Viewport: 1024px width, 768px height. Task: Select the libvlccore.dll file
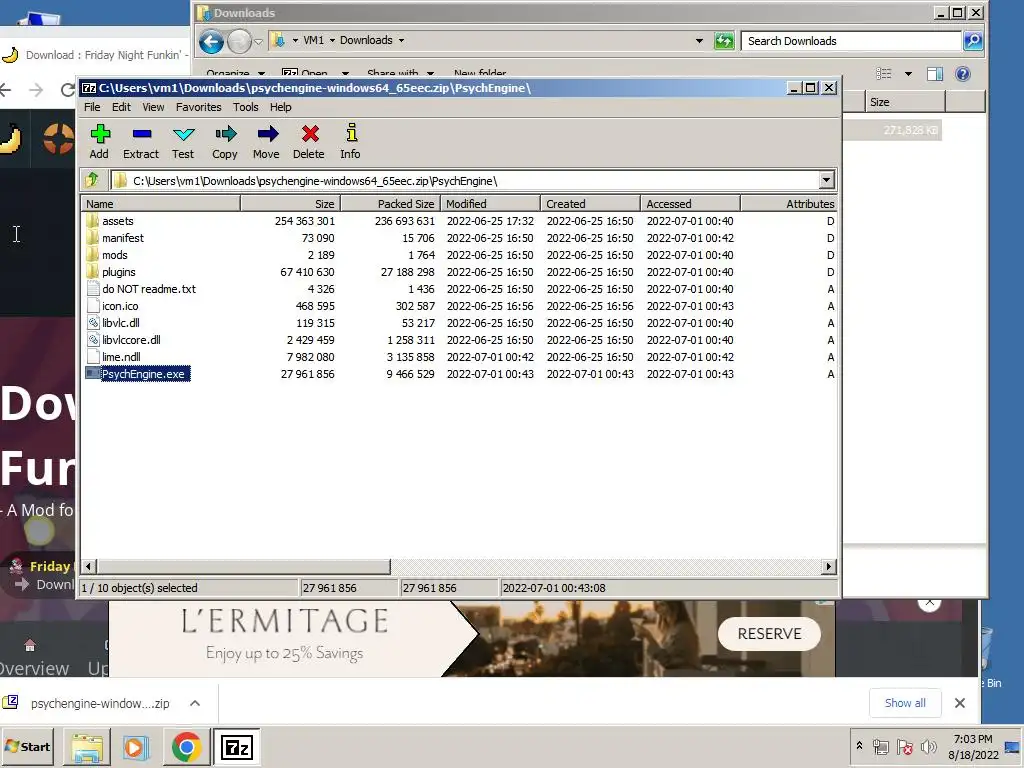coord(131,340)
